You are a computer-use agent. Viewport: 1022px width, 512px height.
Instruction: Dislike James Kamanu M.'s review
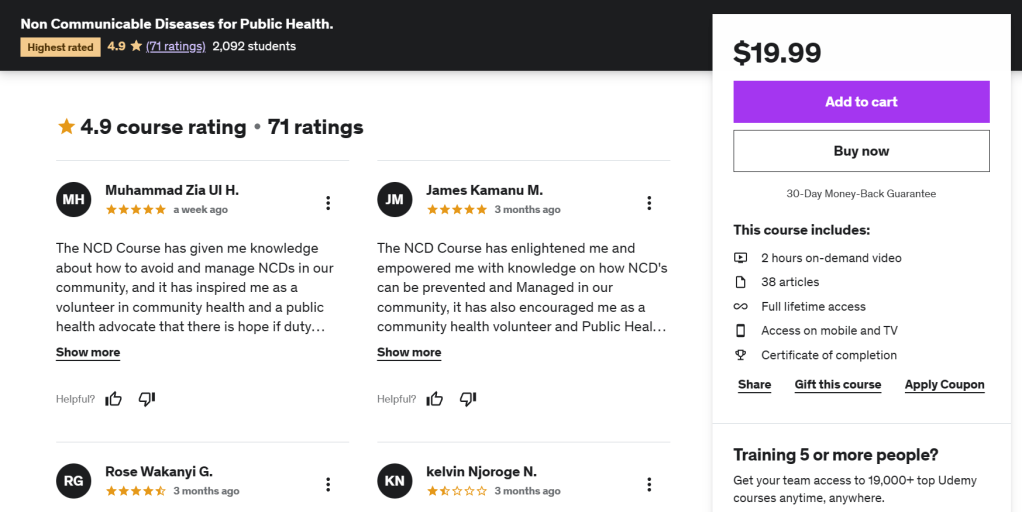pos(468,399)
